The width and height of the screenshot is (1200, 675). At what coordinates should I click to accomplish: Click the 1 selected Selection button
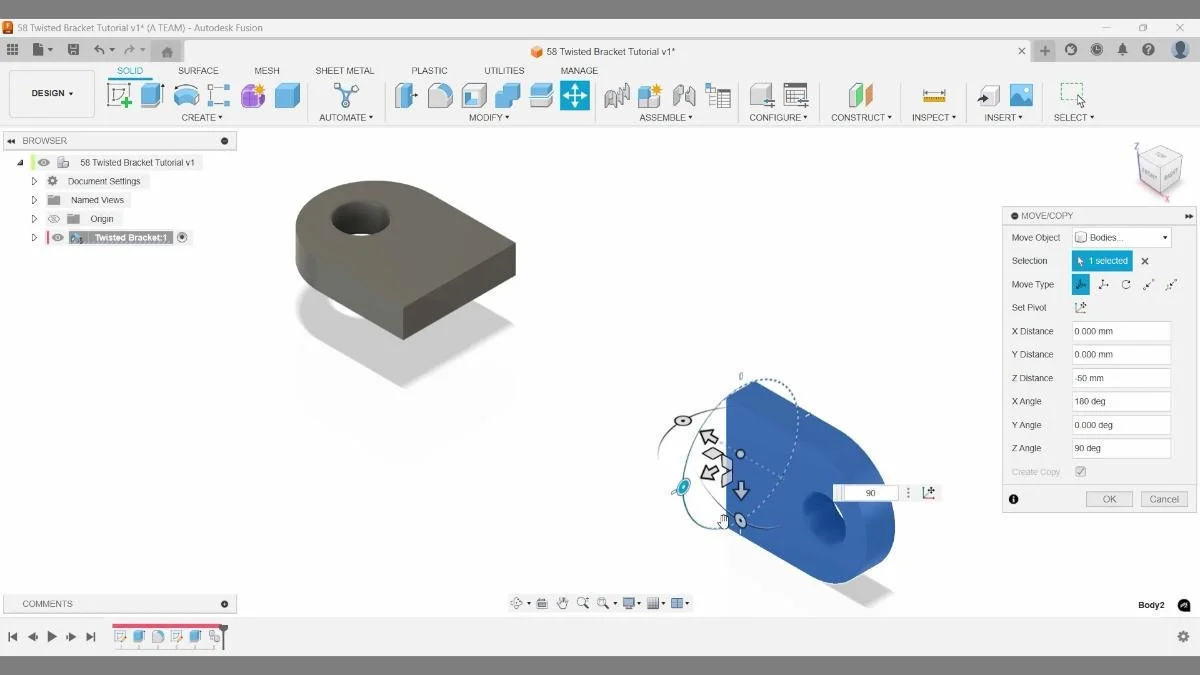tap(1102, 261)
